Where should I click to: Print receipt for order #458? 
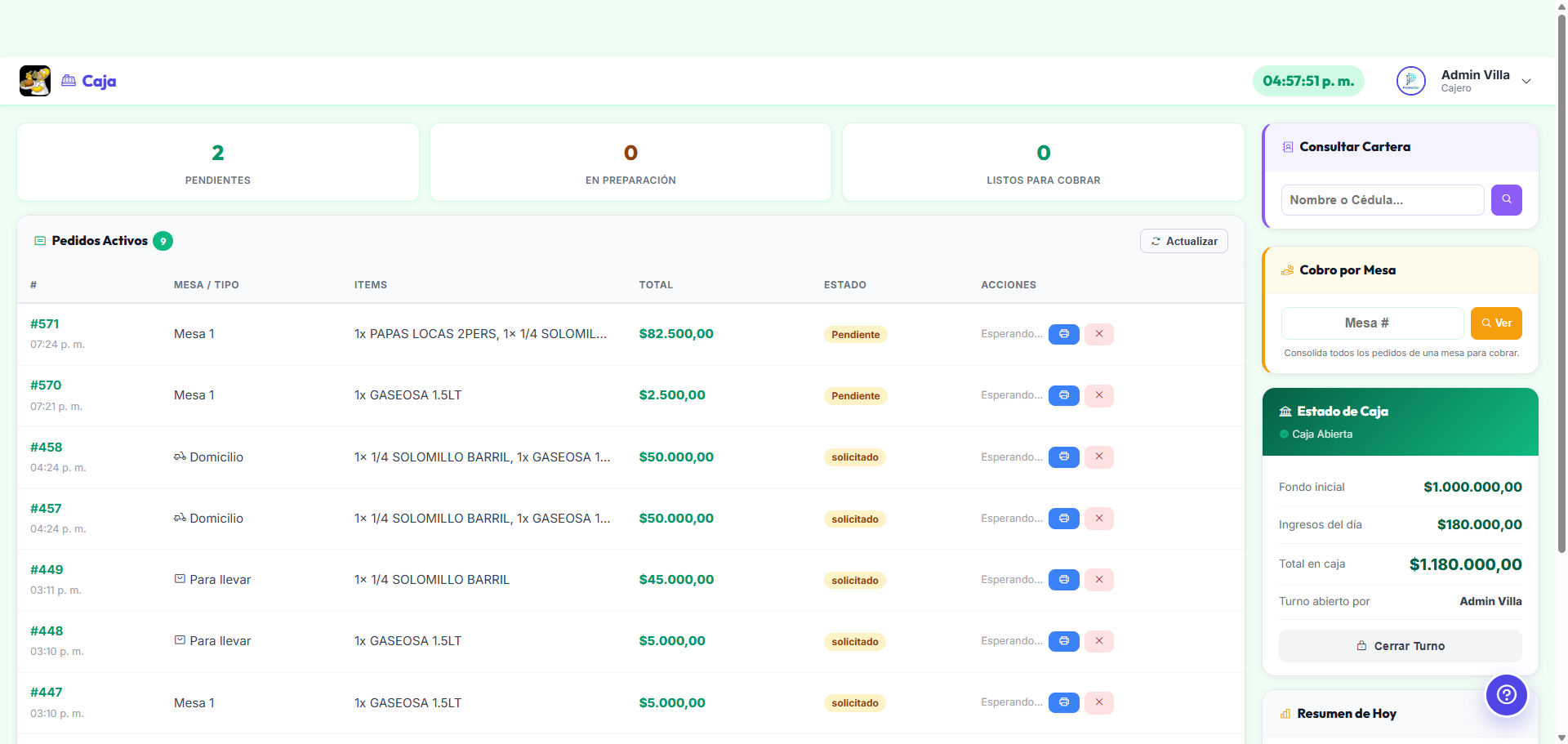[1063, 457]
